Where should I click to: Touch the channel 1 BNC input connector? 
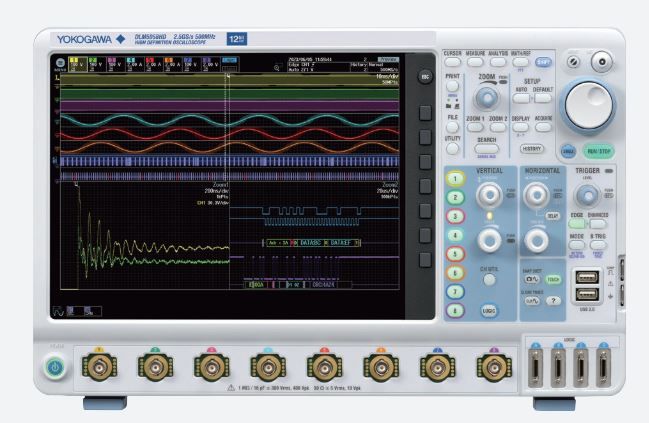point(99,367)
